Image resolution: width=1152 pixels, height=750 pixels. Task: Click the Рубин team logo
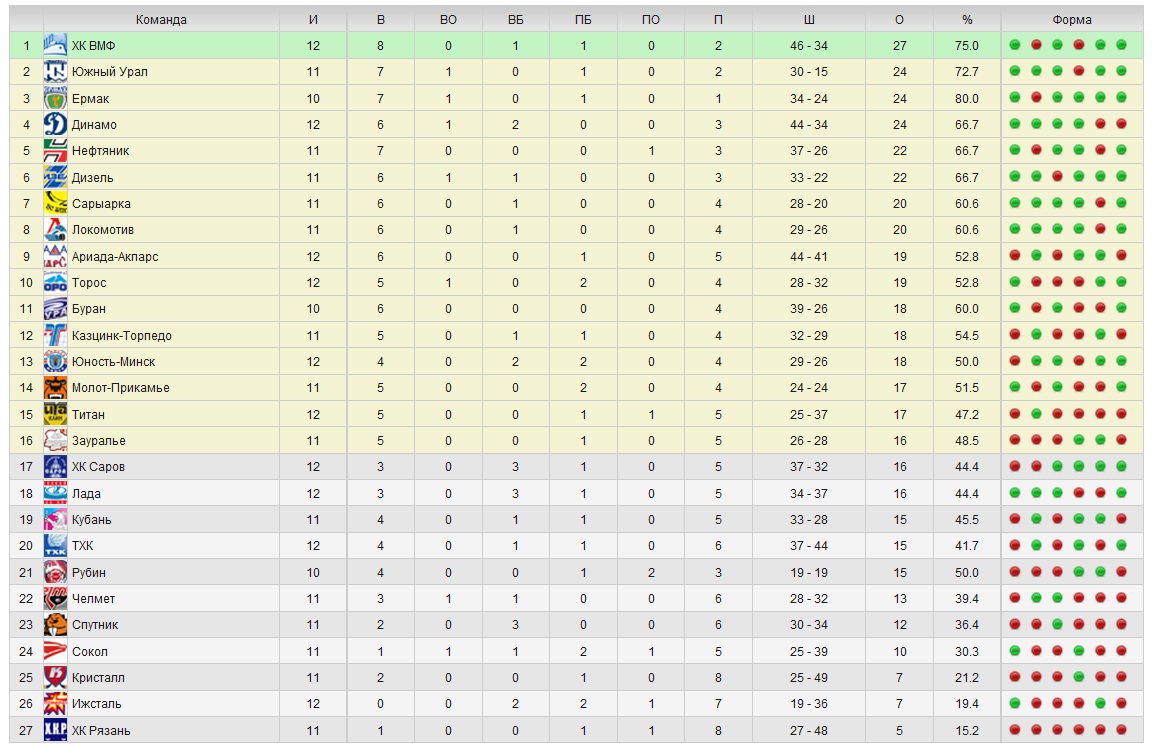pos(55,572)
